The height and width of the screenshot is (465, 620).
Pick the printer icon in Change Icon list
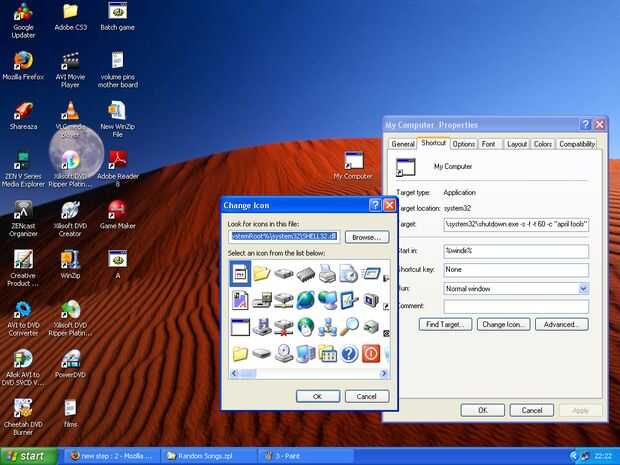(x=327, y=274)
